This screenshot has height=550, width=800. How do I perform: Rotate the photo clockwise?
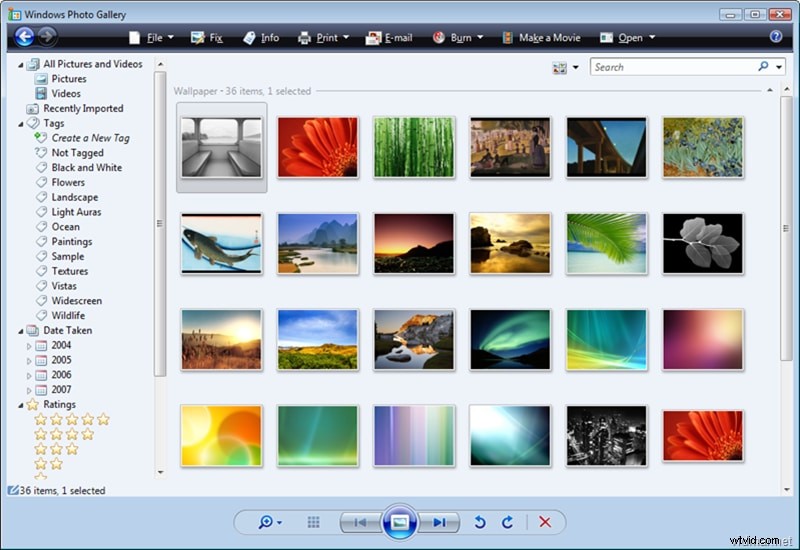[507, 522]
